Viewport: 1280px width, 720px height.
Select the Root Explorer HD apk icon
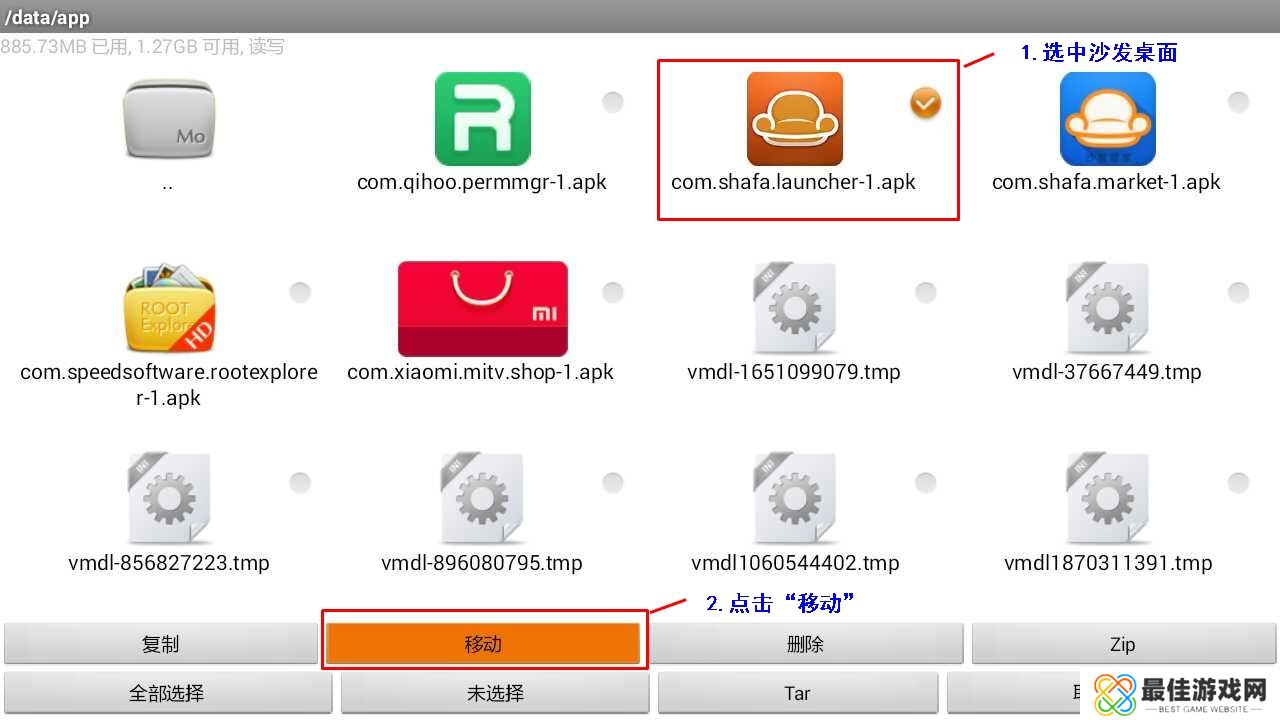169,309
